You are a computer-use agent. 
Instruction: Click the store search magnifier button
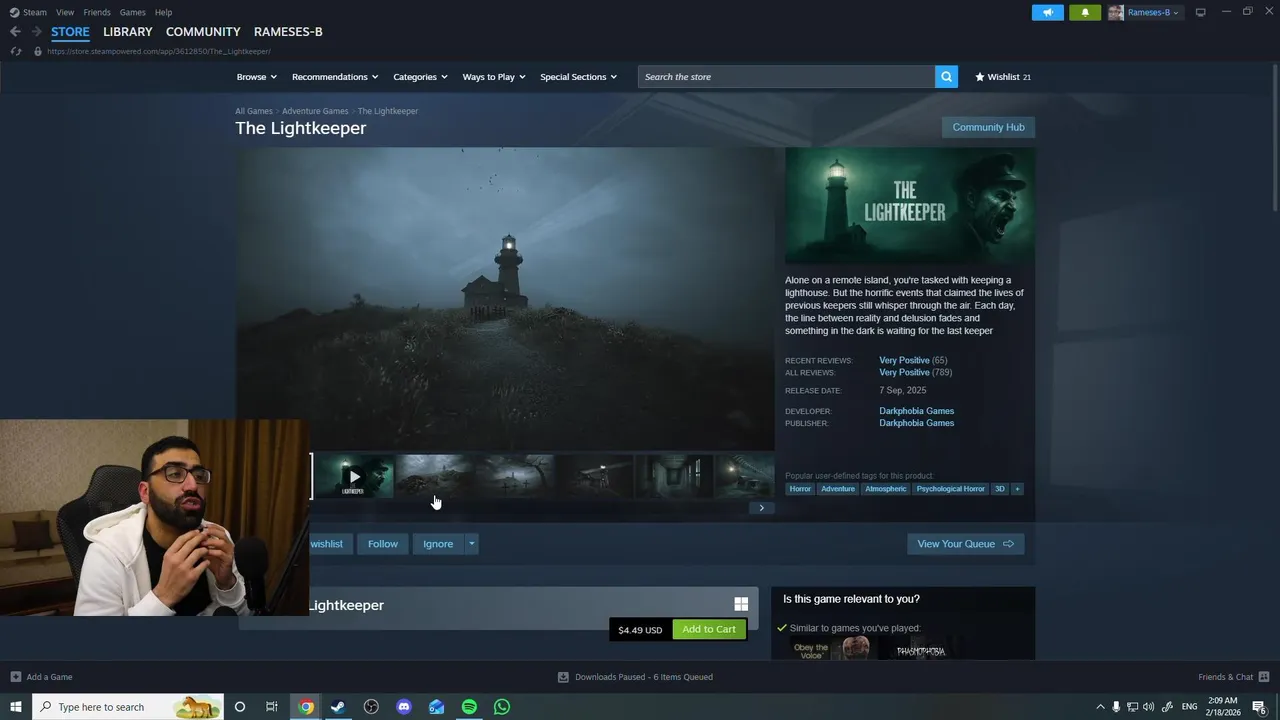(946, 77)
